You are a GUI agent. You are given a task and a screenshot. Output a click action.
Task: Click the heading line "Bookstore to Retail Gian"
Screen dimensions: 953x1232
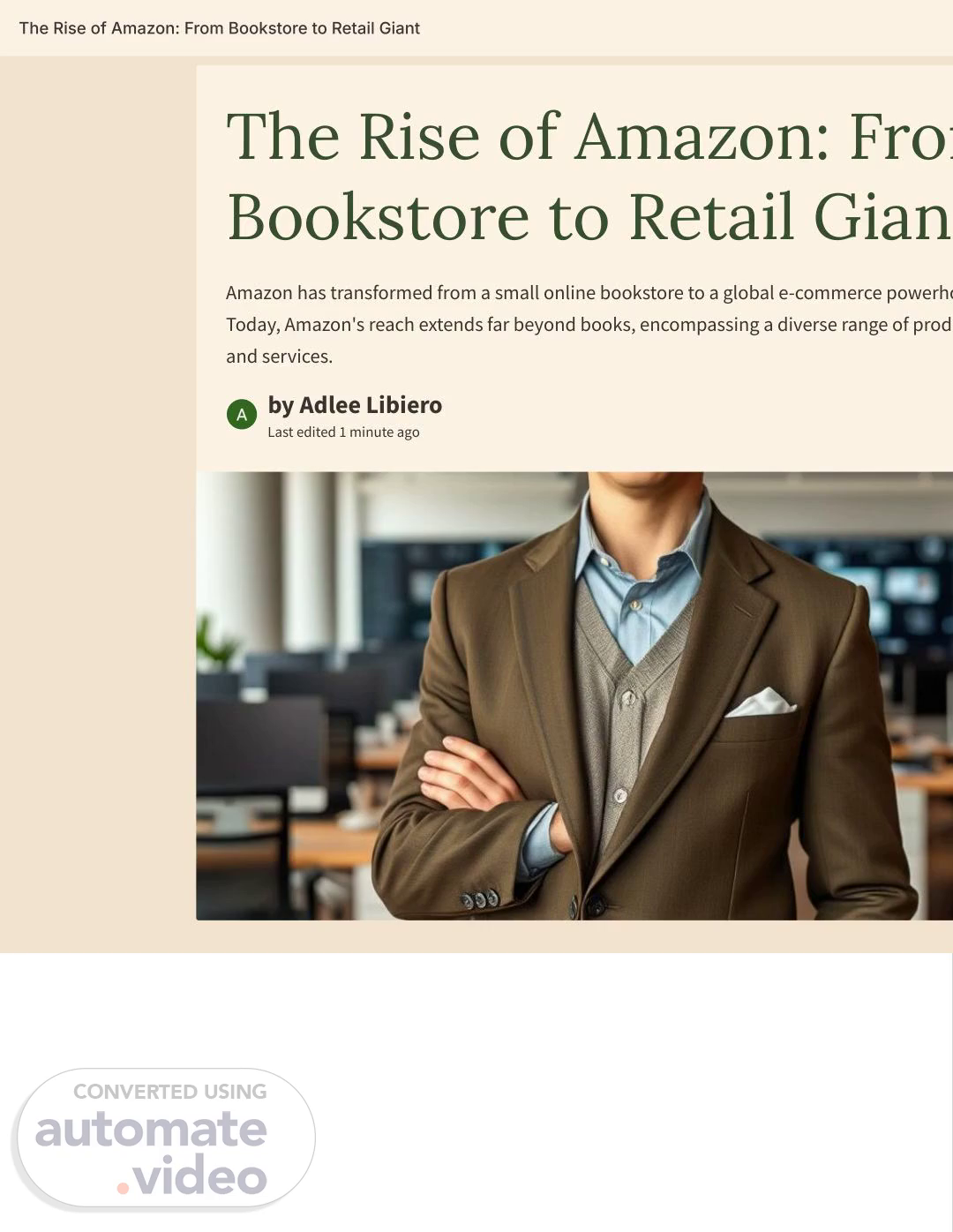(589, 217)
